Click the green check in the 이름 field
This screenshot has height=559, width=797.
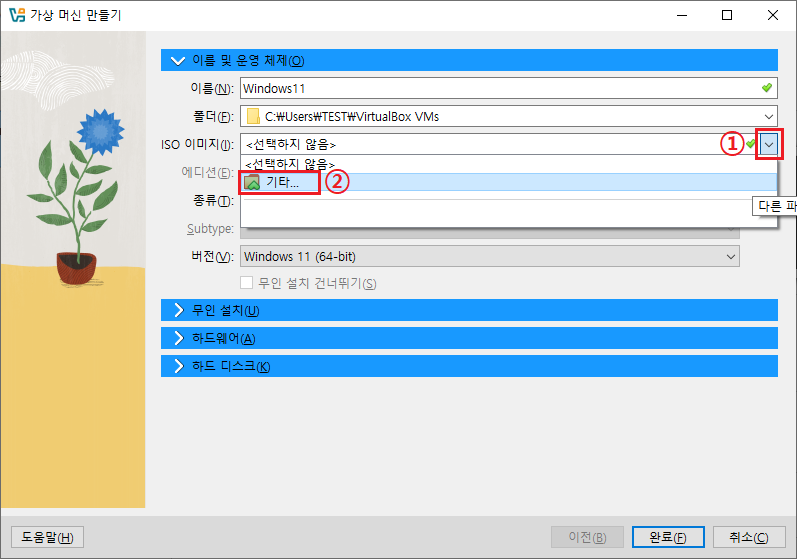point(767,88)
